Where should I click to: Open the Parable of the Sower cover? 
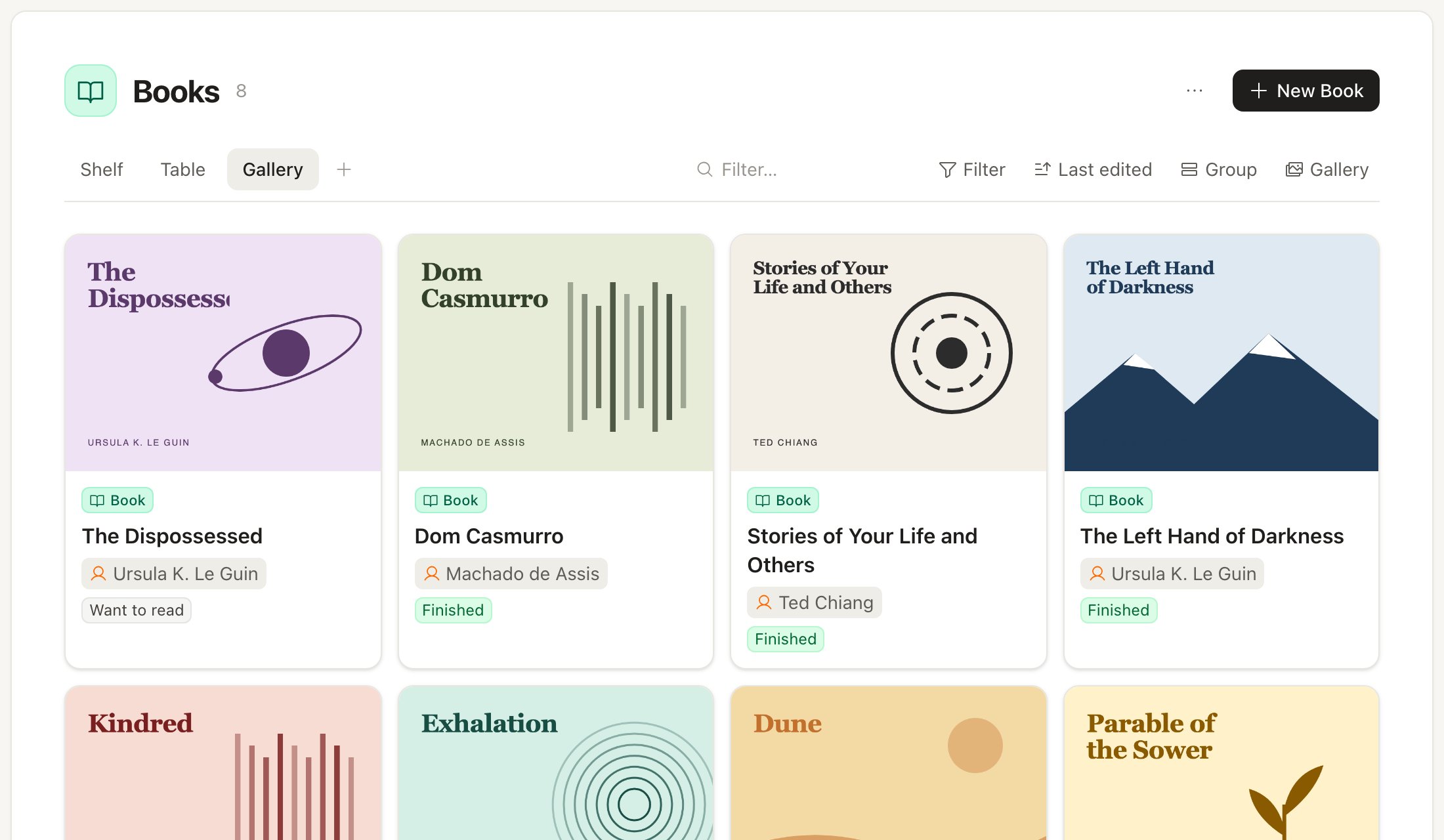(x=1221, y=763)
